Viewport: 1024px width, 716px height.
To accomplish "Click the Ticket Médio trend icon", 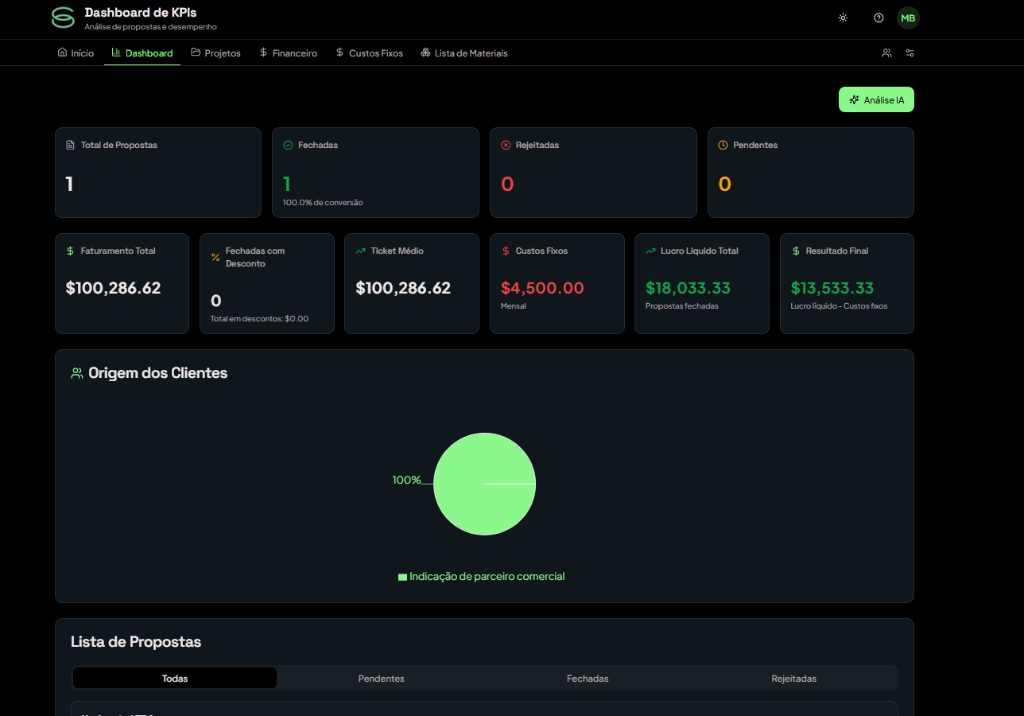I will (x=360, y=251).
